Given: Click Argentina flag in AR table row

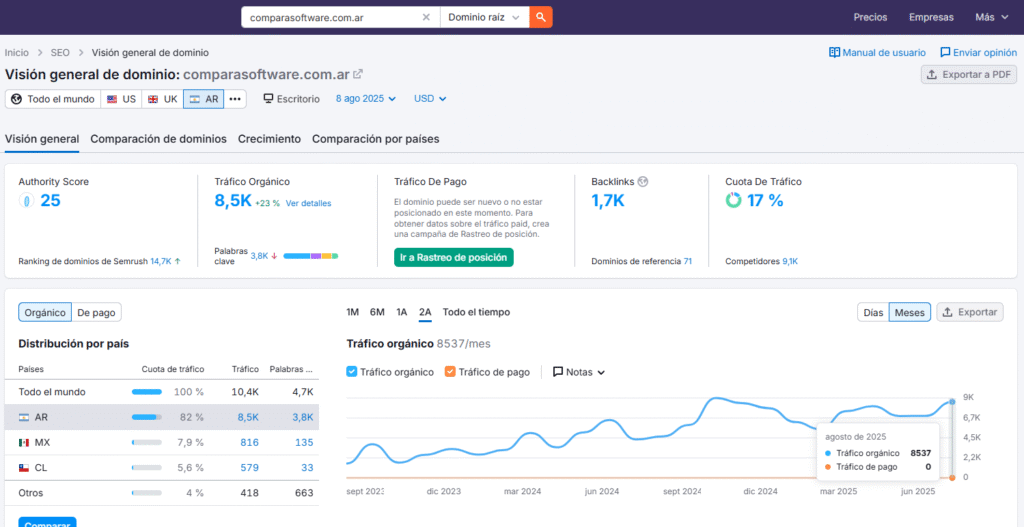Looking at the screenshot, I should [24, 417].
